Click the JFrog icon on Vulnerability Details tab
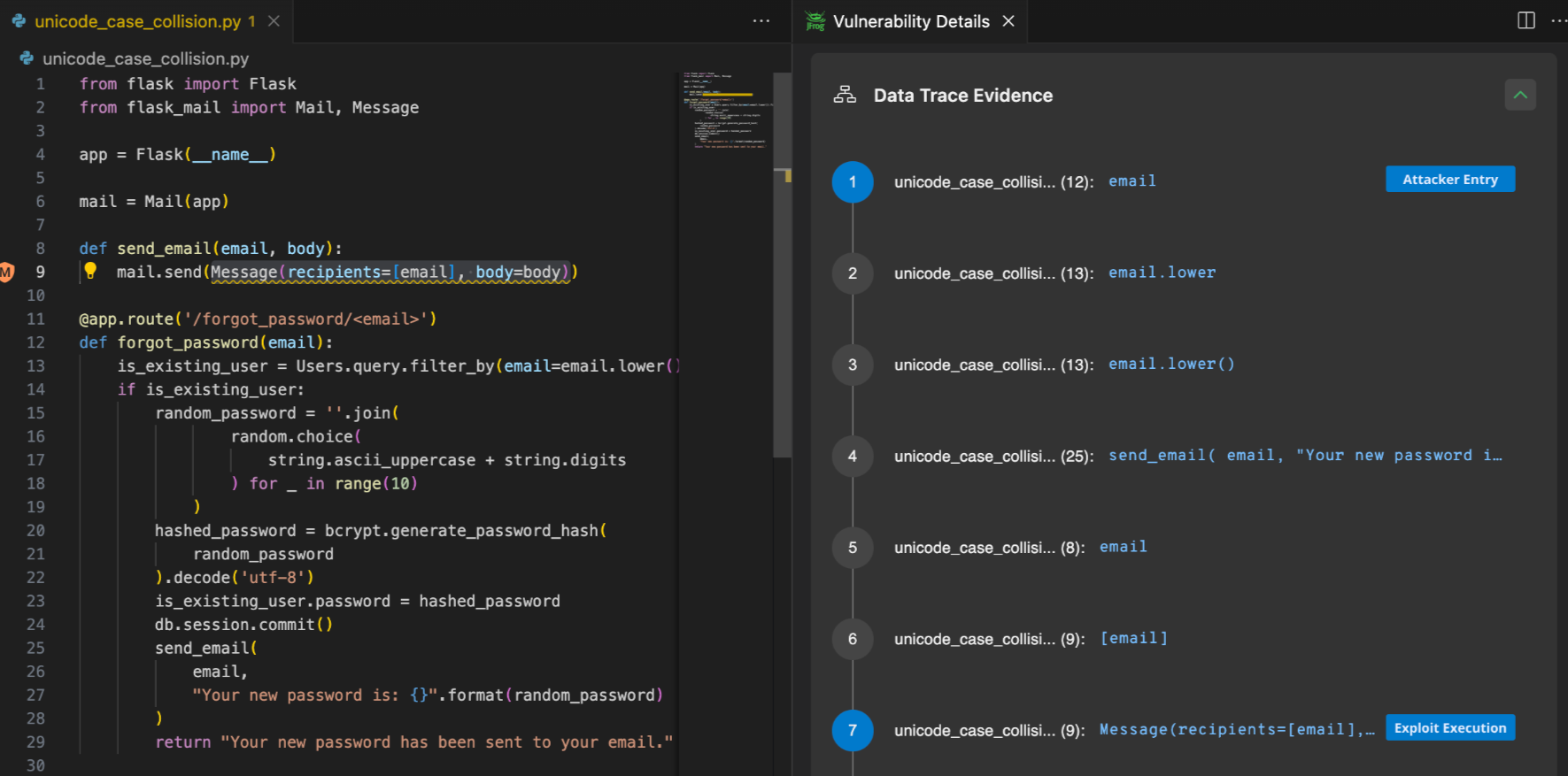The height and width of the screenshot is (776, 1568). pyautogui.click(x=815, y=21)
